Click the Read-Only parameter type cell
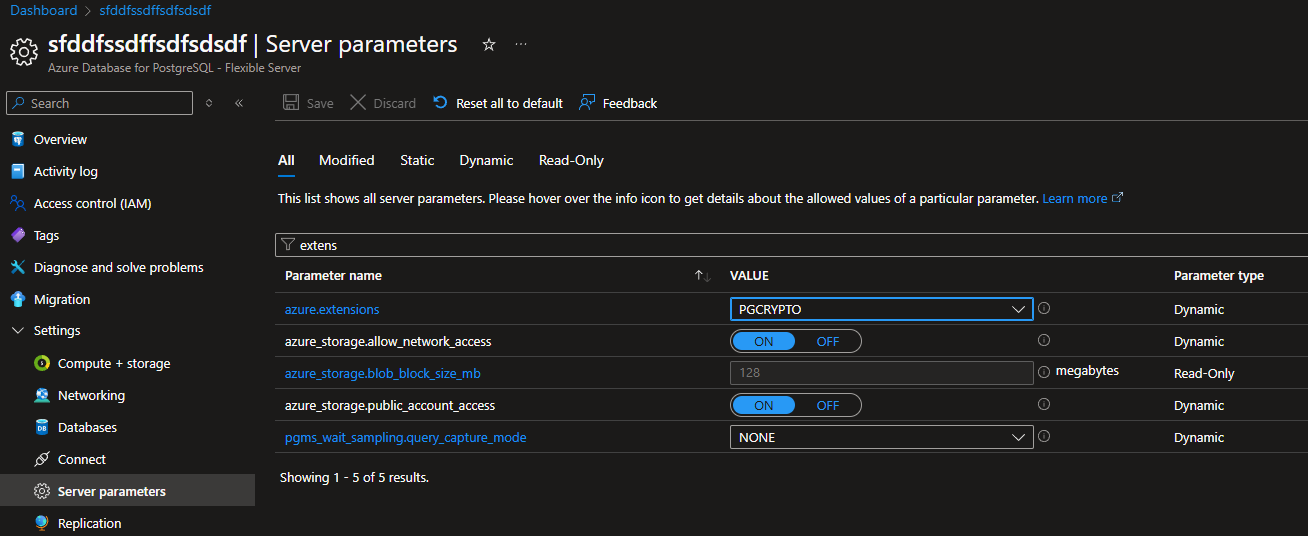 click(x=1204, y=373)
